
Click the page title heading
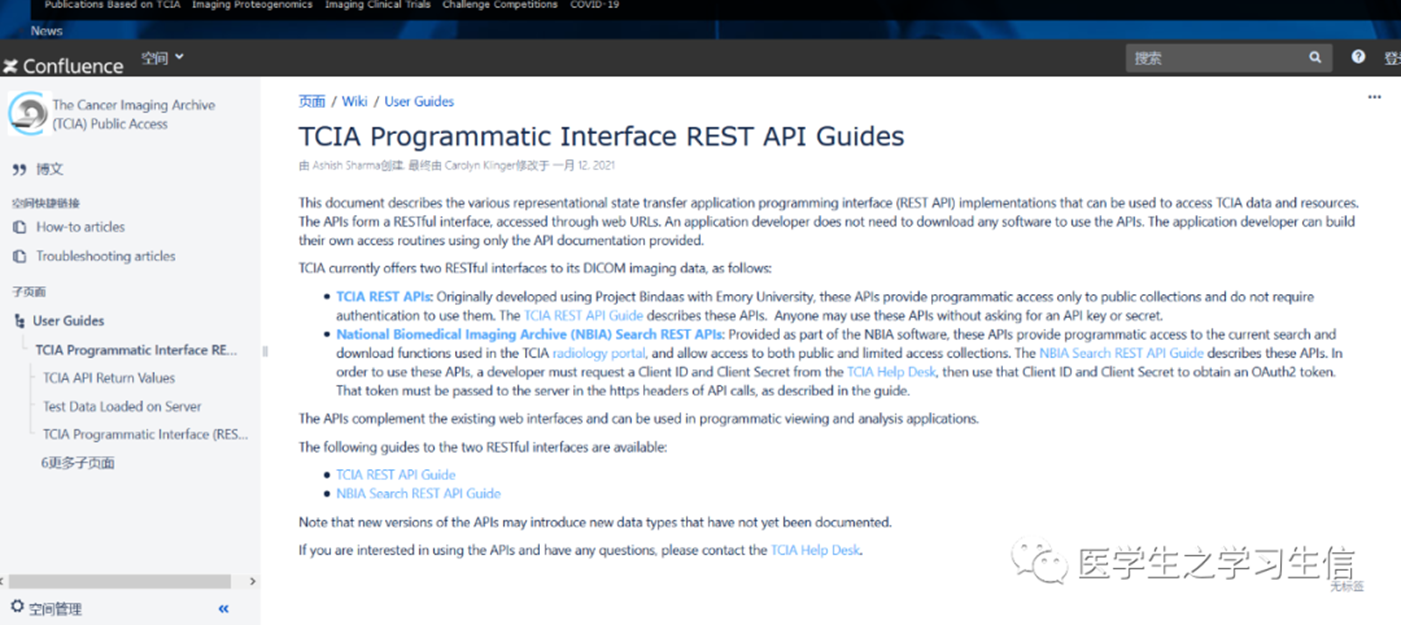click(x=601, y=136)
